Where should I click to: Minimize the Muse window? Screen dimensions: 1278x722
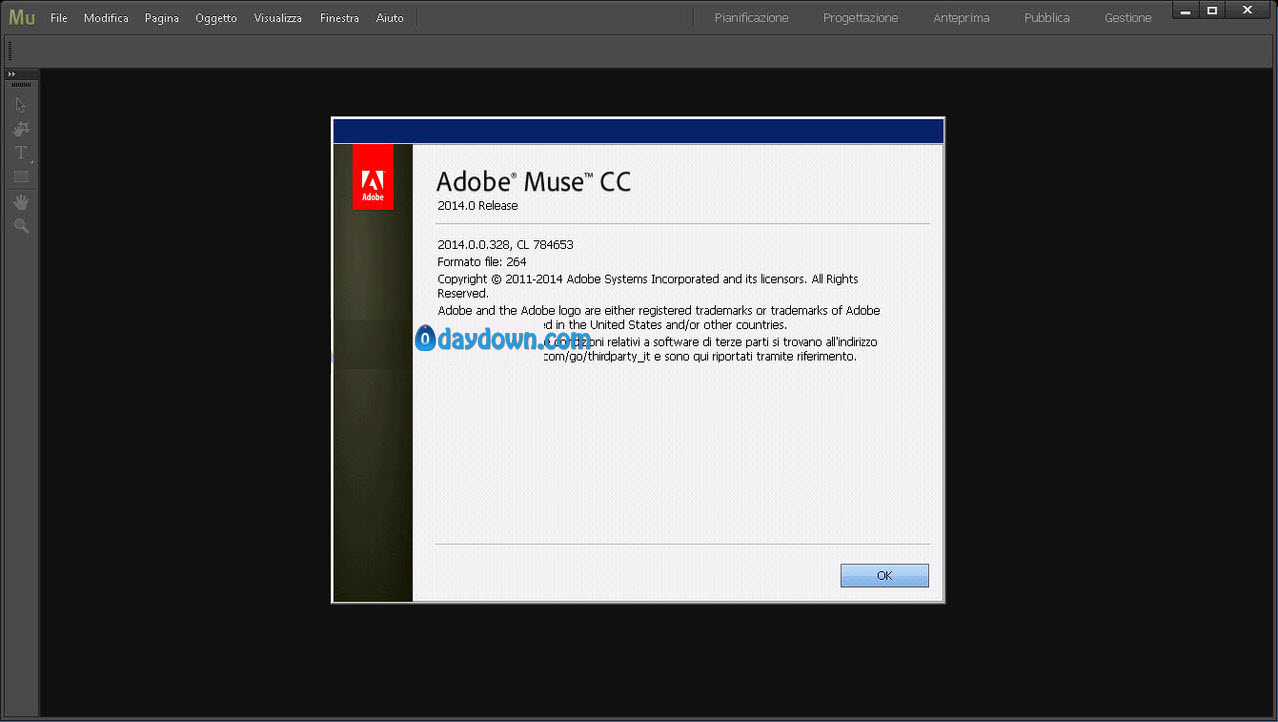point(1186,10)
